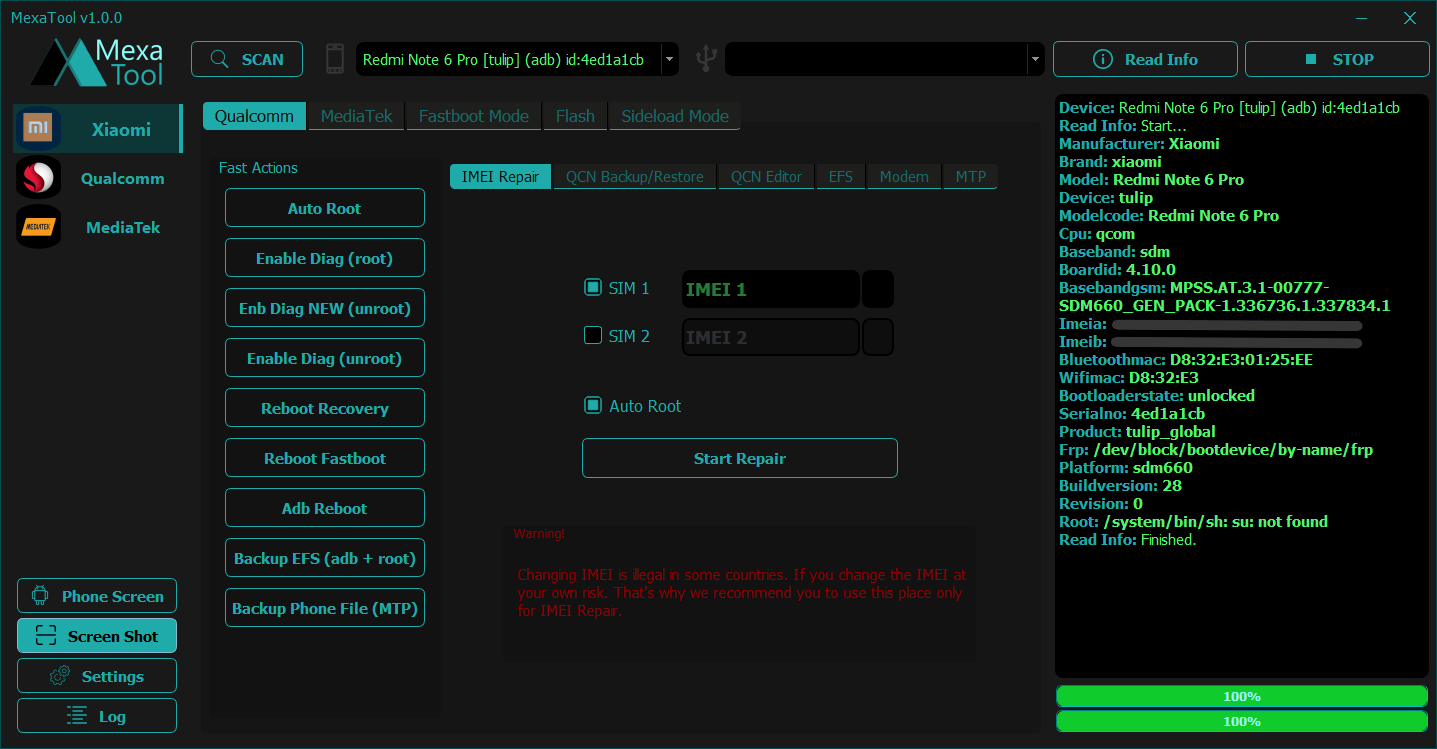Run the Auto Root fast action
1437x749 pixels.
325,208
